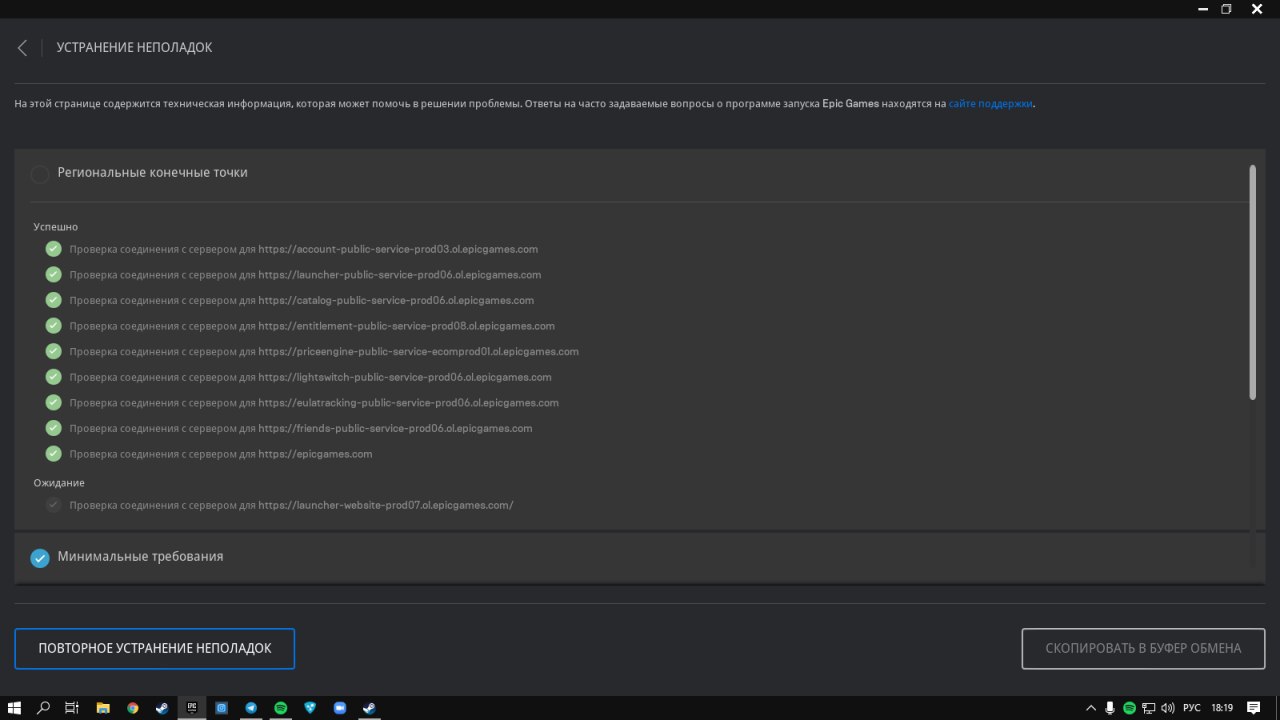This screenshot has height=720, width=1280.
Task: Select text of eulatracking-public-service-prod06 check row
Action: point(314,402)
